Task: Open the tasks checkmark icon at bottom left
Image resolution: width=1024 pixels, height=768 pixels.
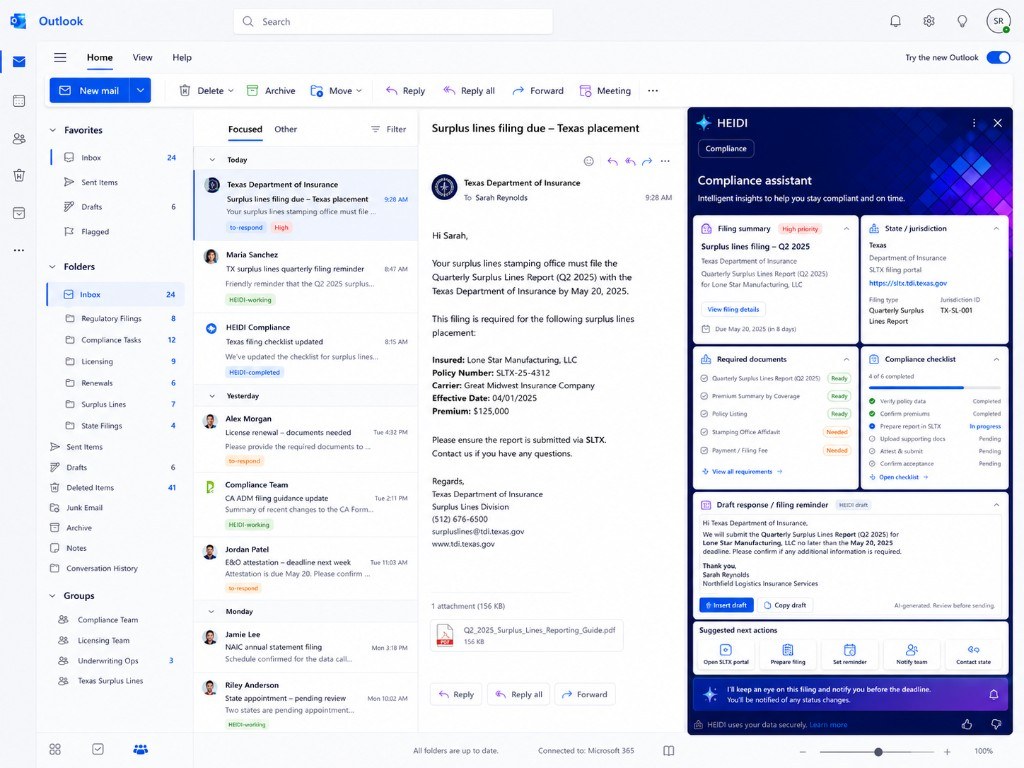Action: (x=98, y=749)
